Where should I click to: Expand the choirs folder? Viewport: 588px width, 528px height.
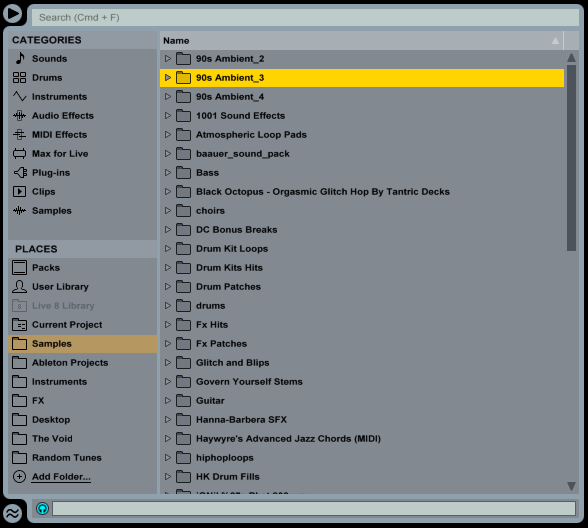point(168,211)
